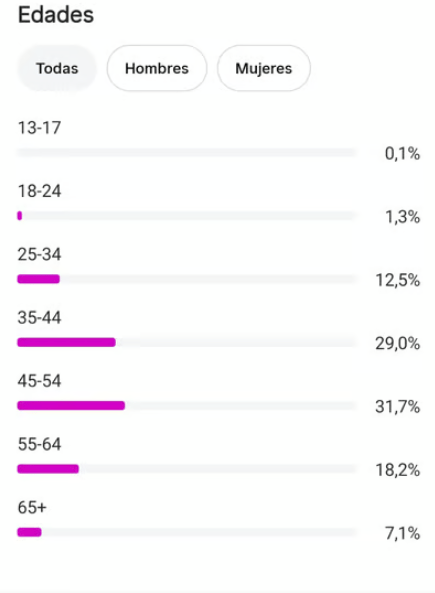This screenshot has height=593, width=435.
Task: Switch to the Hombres filter
Action: pyautogui.click(x=157, y=68)
